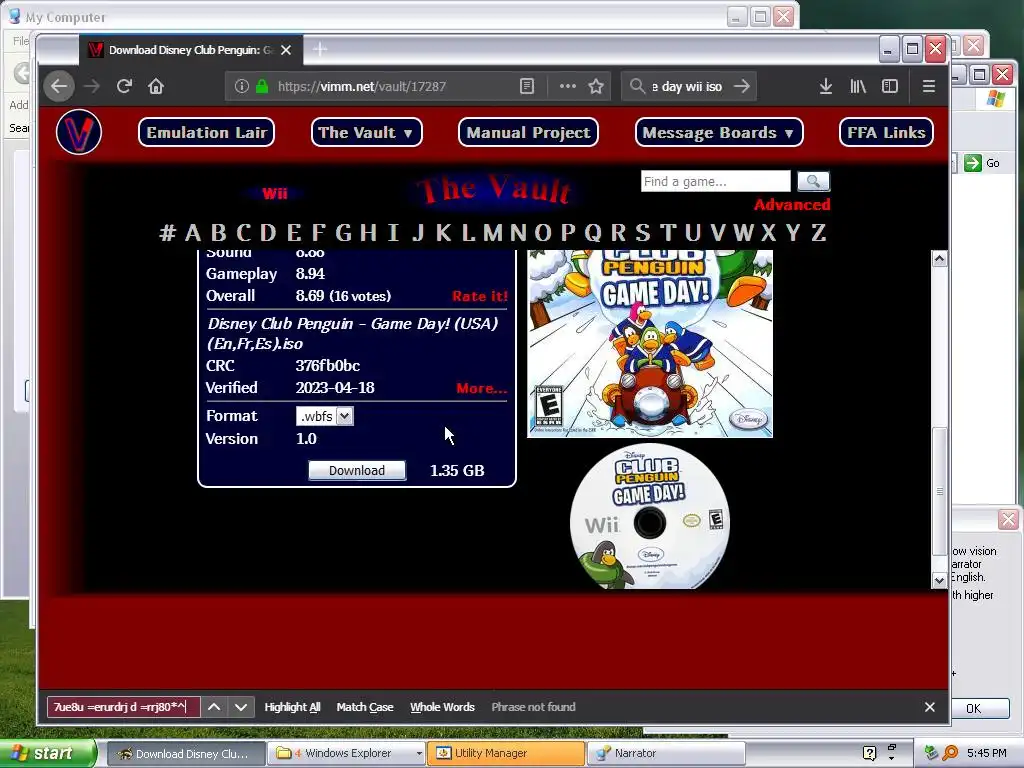Click the browser forward arrow

[92, 86]
